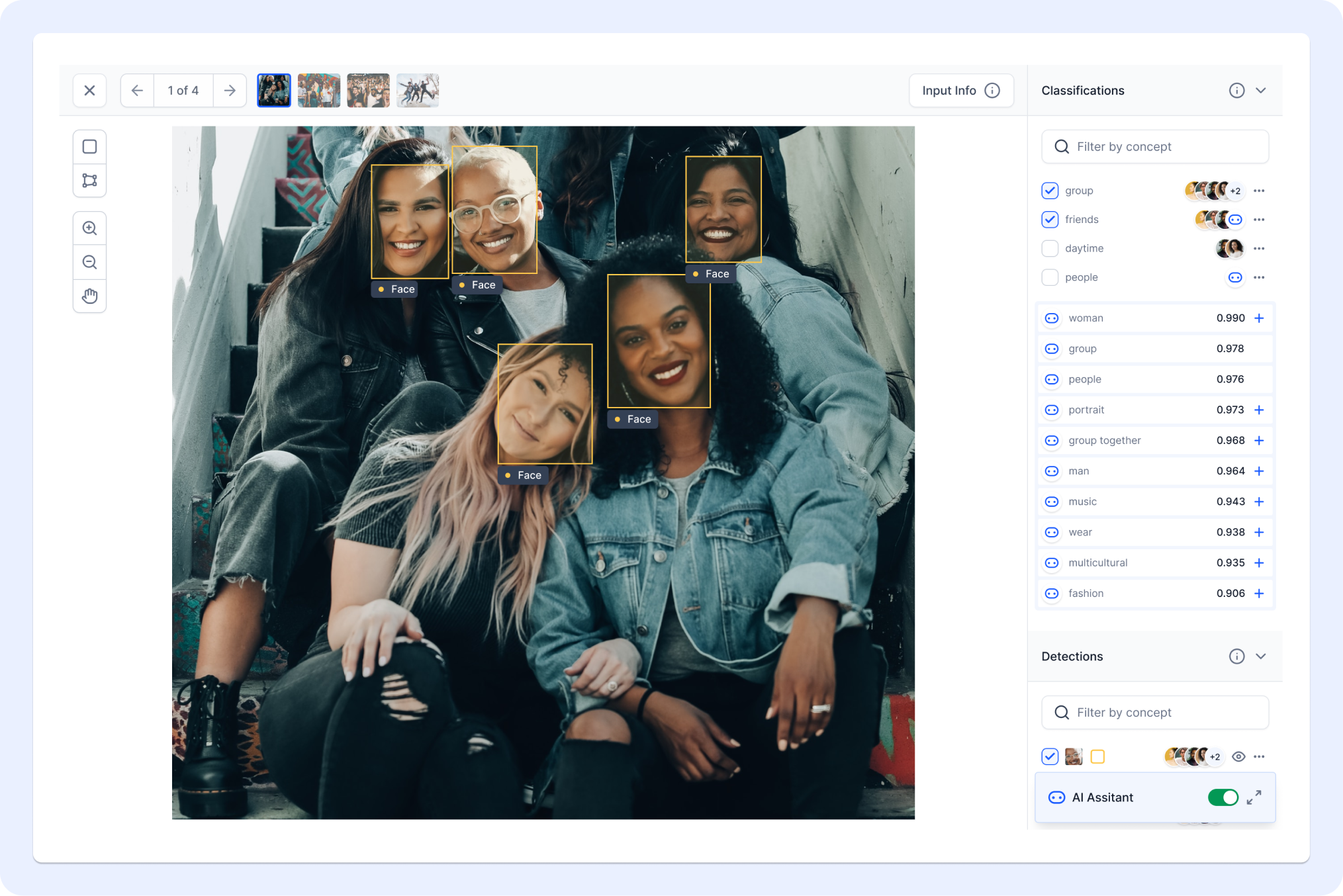Viewport: 1343px width, 896px height.
Task: Go to the previous image arrow
Action: pos(137,91)
